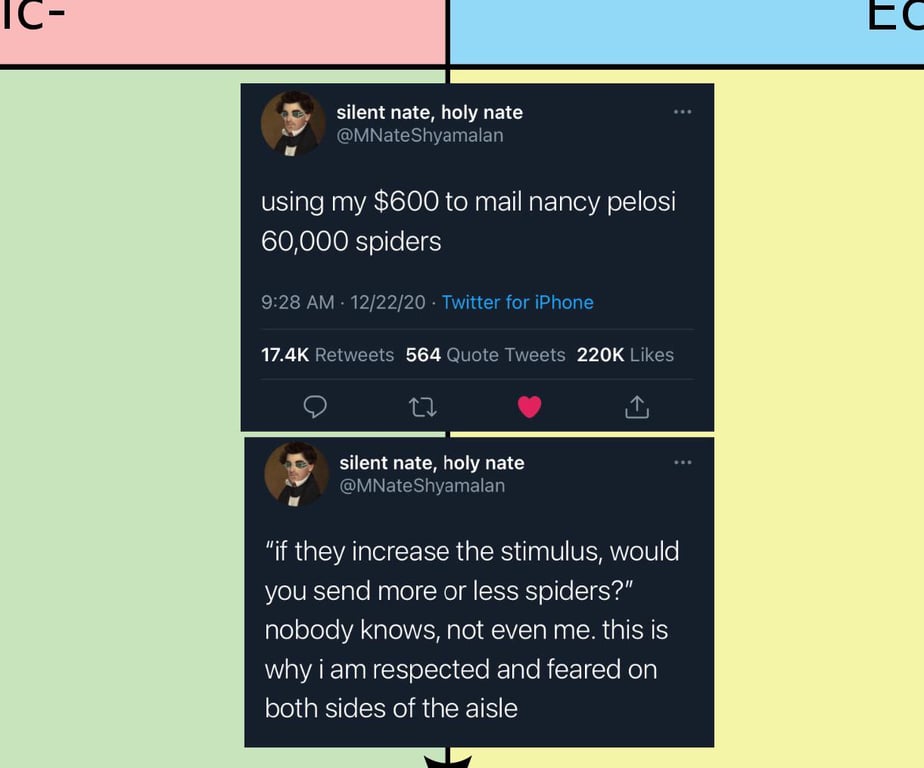Click the first tweet's display name
This screenshot has height=768, width=924.
[x=429, y=112]
